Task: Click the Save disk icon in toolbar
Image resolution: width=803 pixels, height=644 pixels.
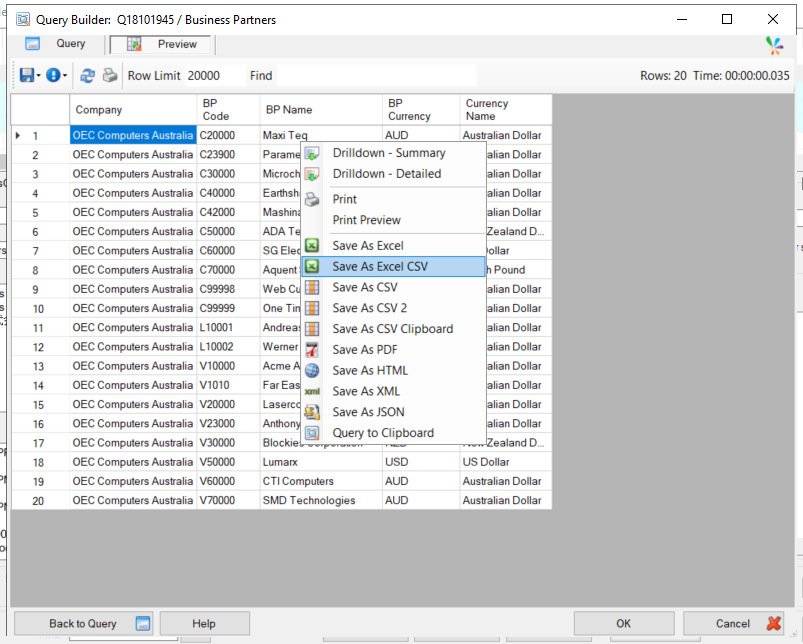Action: (26, 76)
